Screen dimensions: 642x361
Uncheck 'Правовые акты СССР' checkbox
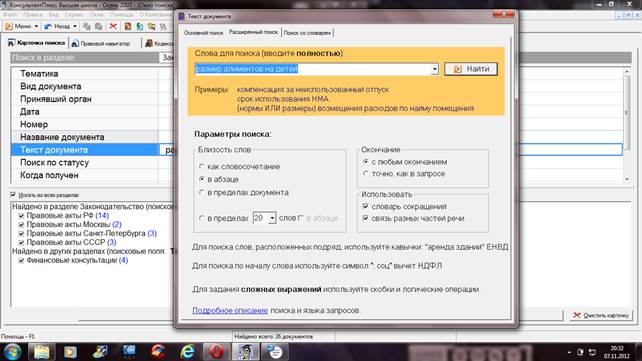[x=21, y=242]
